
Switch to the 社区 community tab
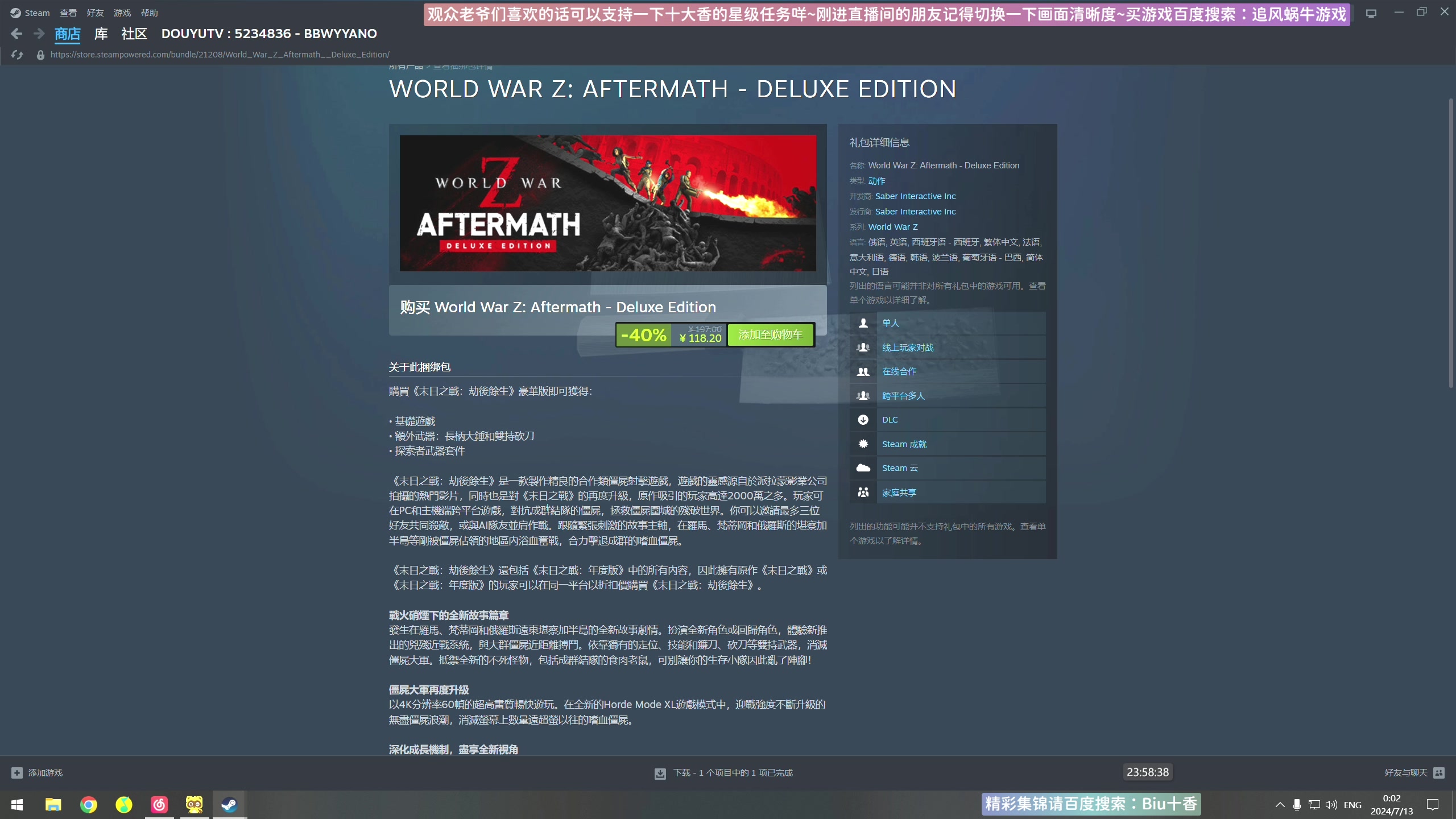[134, 34]
